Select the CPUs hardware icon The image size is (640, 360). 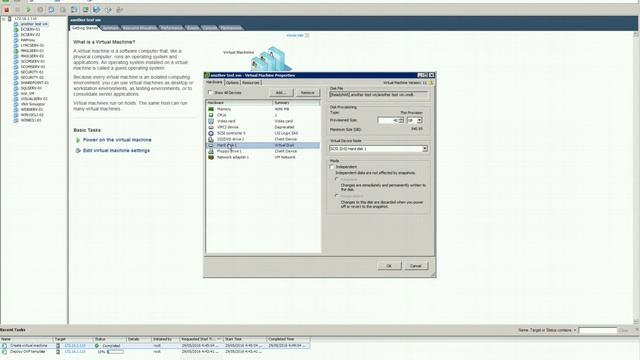click(x=211, y=115)
